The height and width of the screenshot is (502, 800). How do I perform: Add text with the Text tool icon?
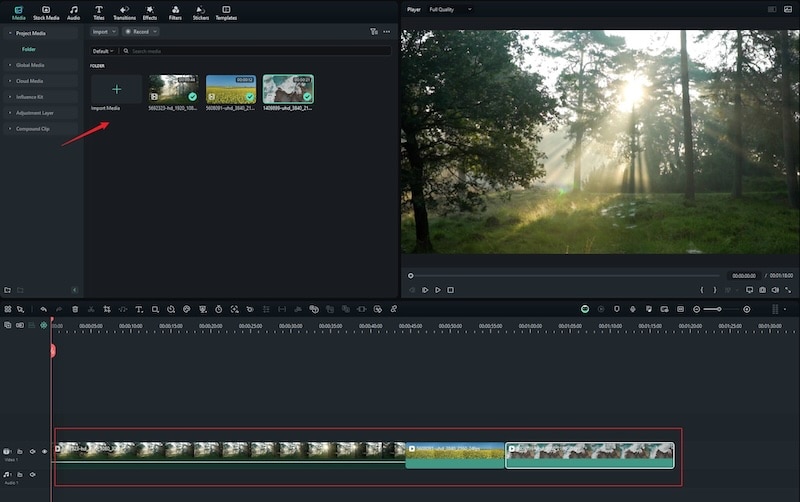139,309
